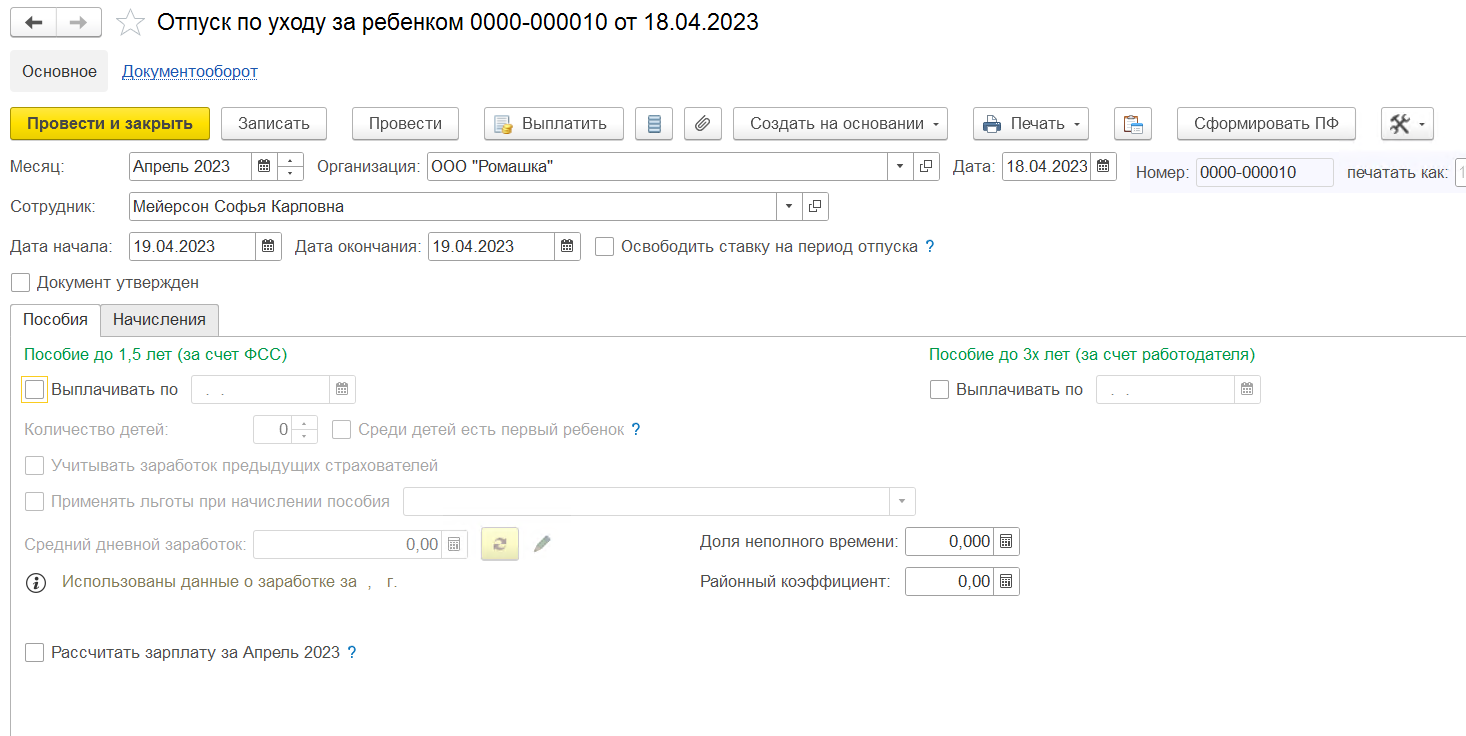Click into the Доля неполного времени field

(x=950, y=542)
